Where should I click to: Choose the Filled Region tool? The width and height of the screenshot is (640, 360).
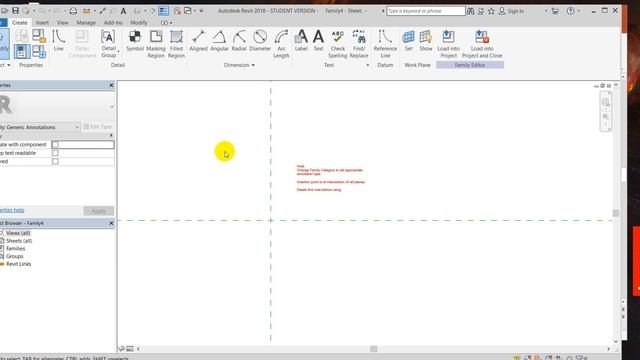(176, 43)
